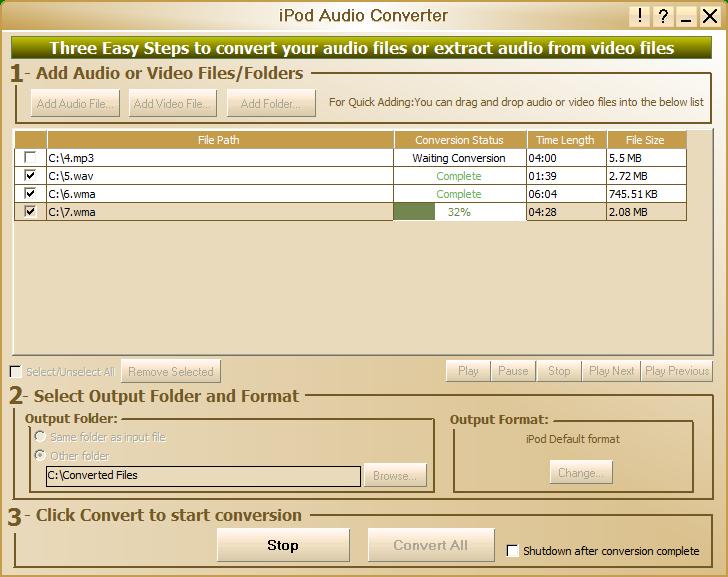Click the Convert All button
The image size is (728, 577).
(431, 545)
